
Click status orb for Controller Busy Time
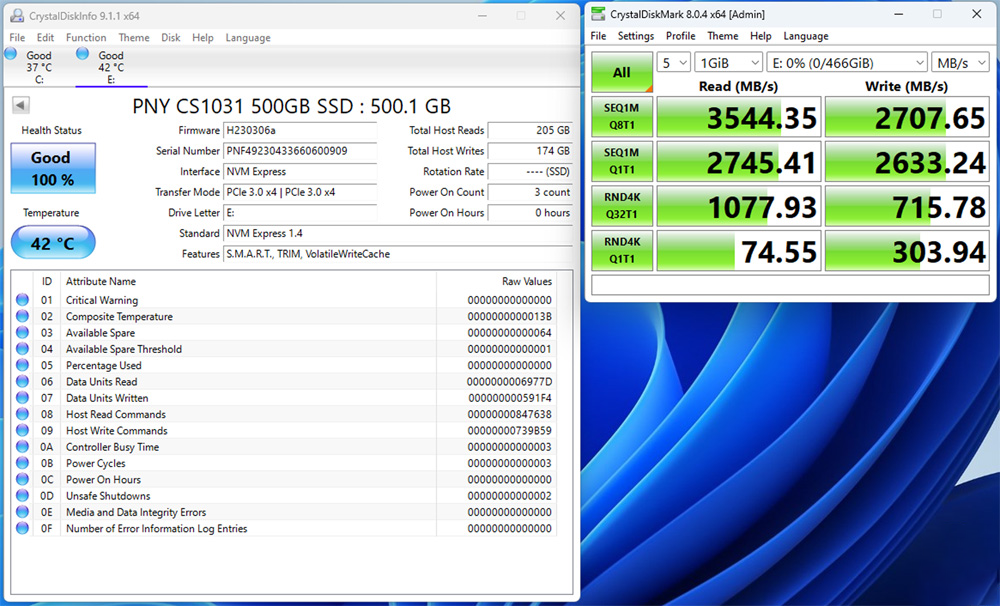(22, 446)
